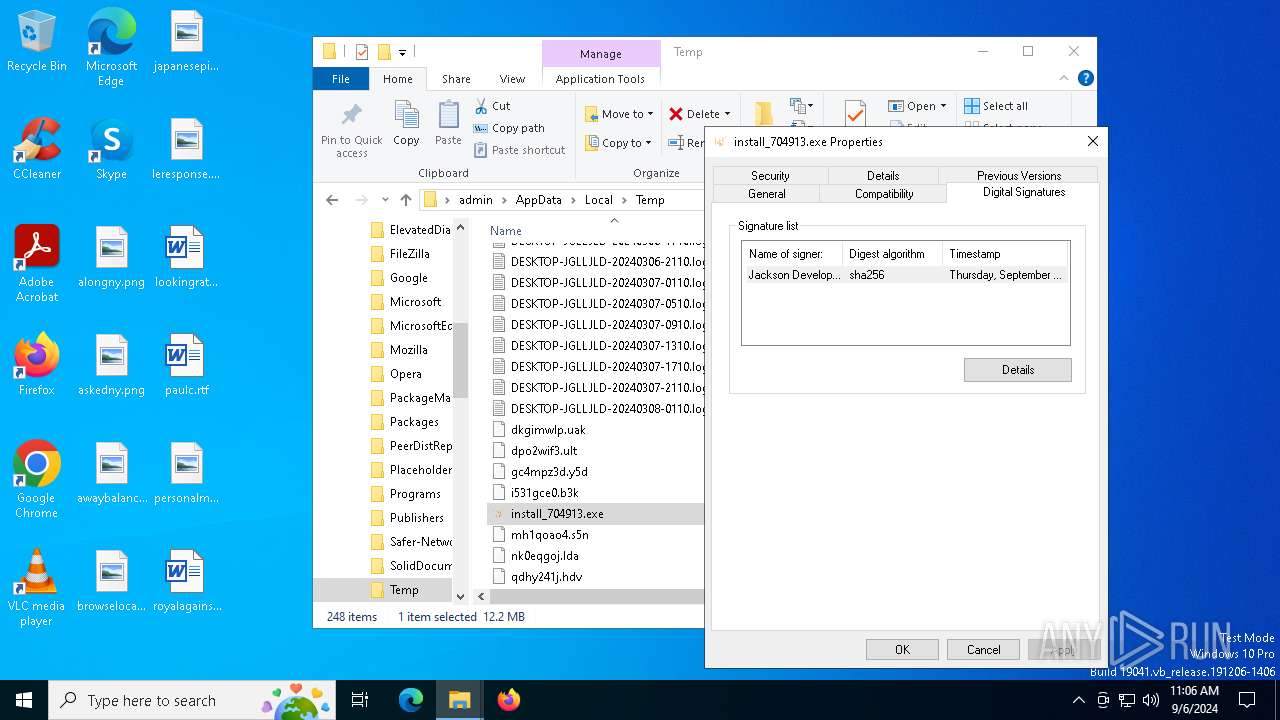Click Quick Access toolbar new folder icon
The image size is (1280, 720).
click(x=384, y=52)
